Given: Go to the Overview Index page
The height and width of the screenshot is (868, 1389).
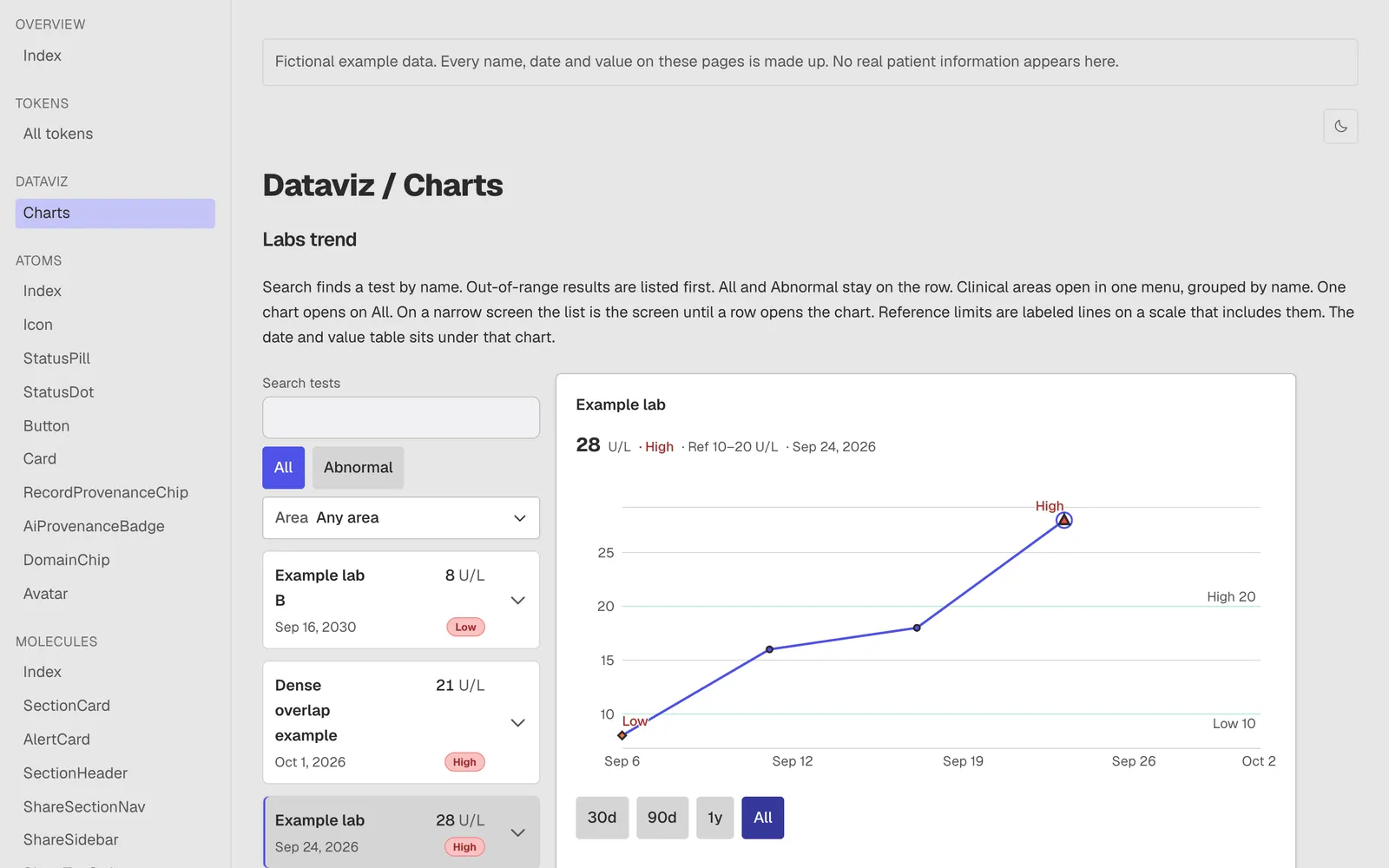Looking at the screenshot, I should 43,56.
